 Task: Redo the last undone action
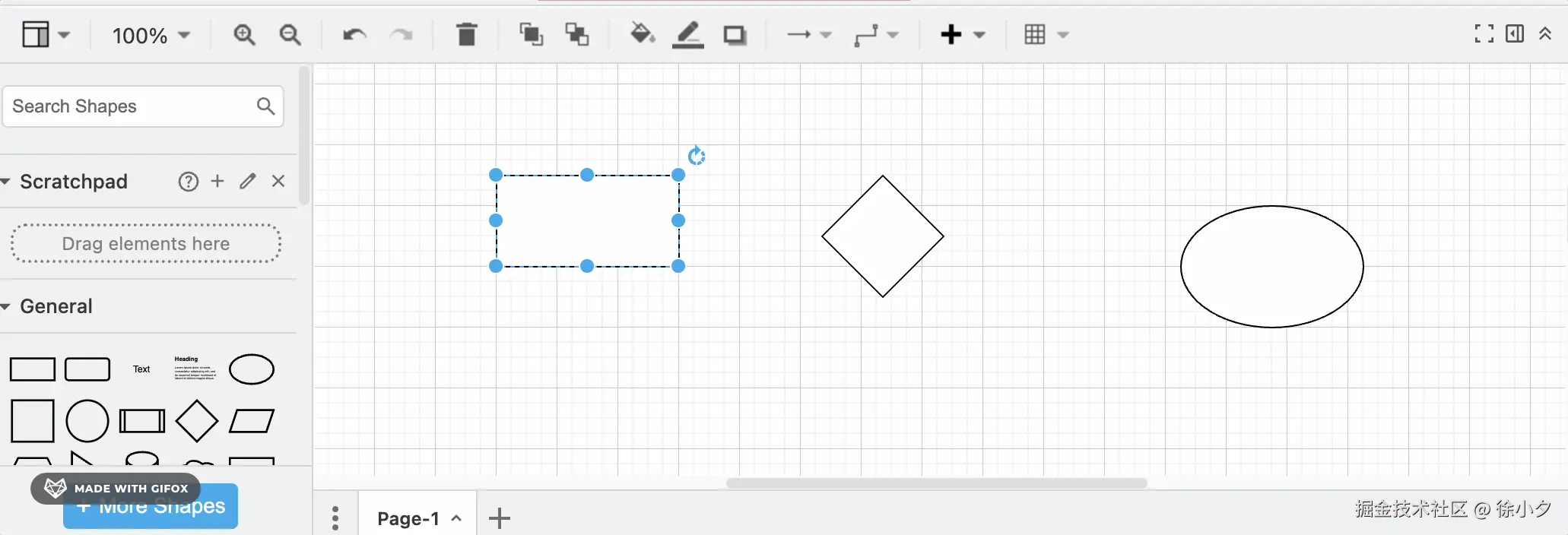[401, 34]
